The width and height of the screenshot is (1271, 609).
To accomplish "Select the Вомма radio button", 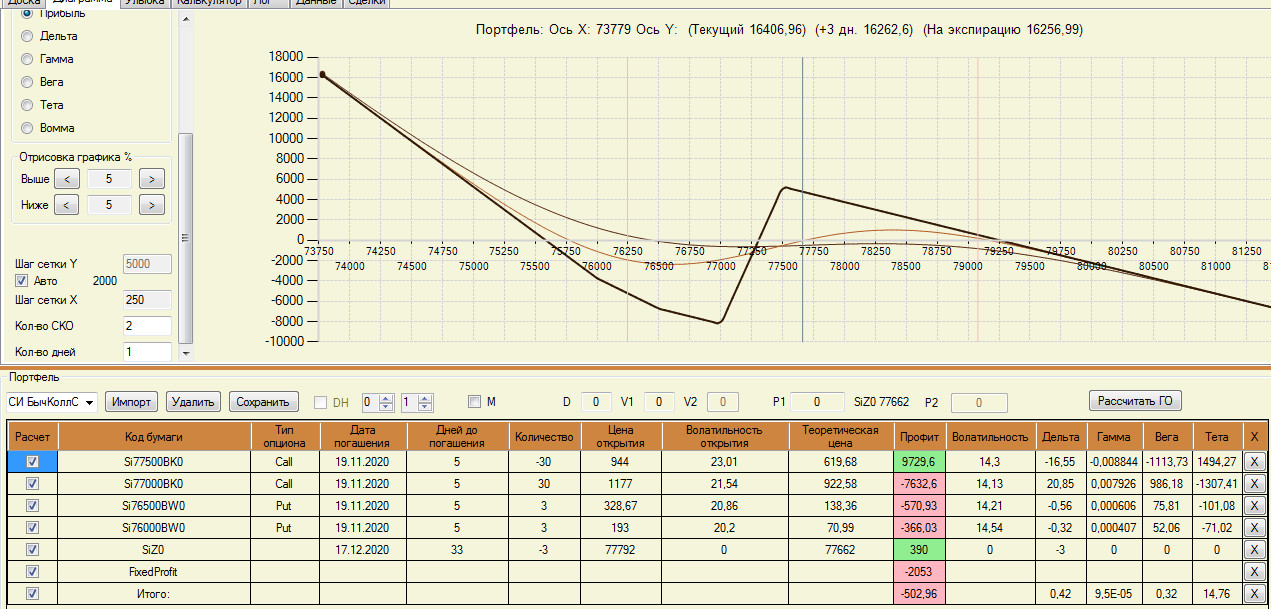I will pyautogui.click(x=28, y=128).
